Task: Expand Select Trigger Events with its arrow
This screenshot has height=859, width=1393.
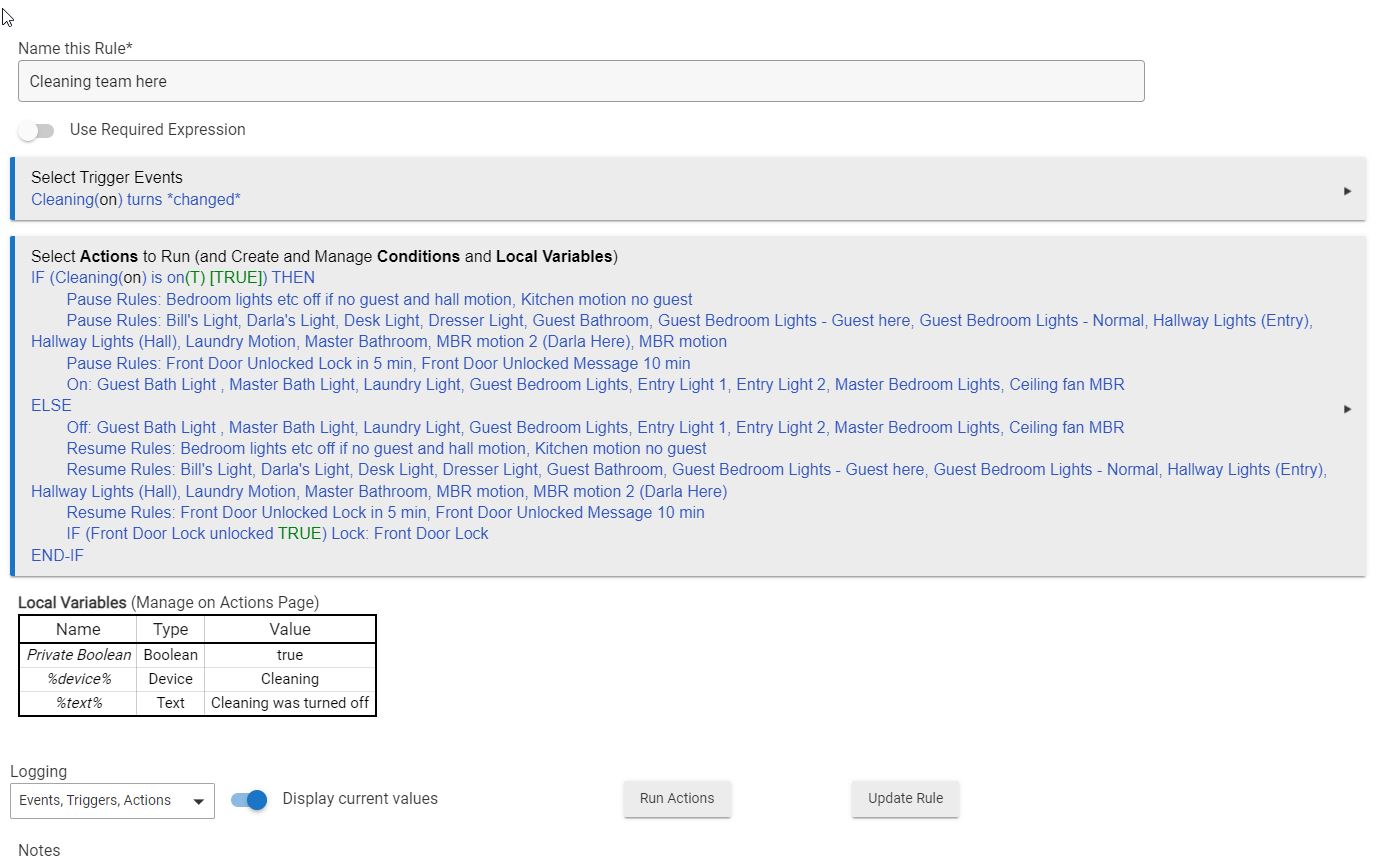Action: pyautogui.click(x=1347, y=191)
